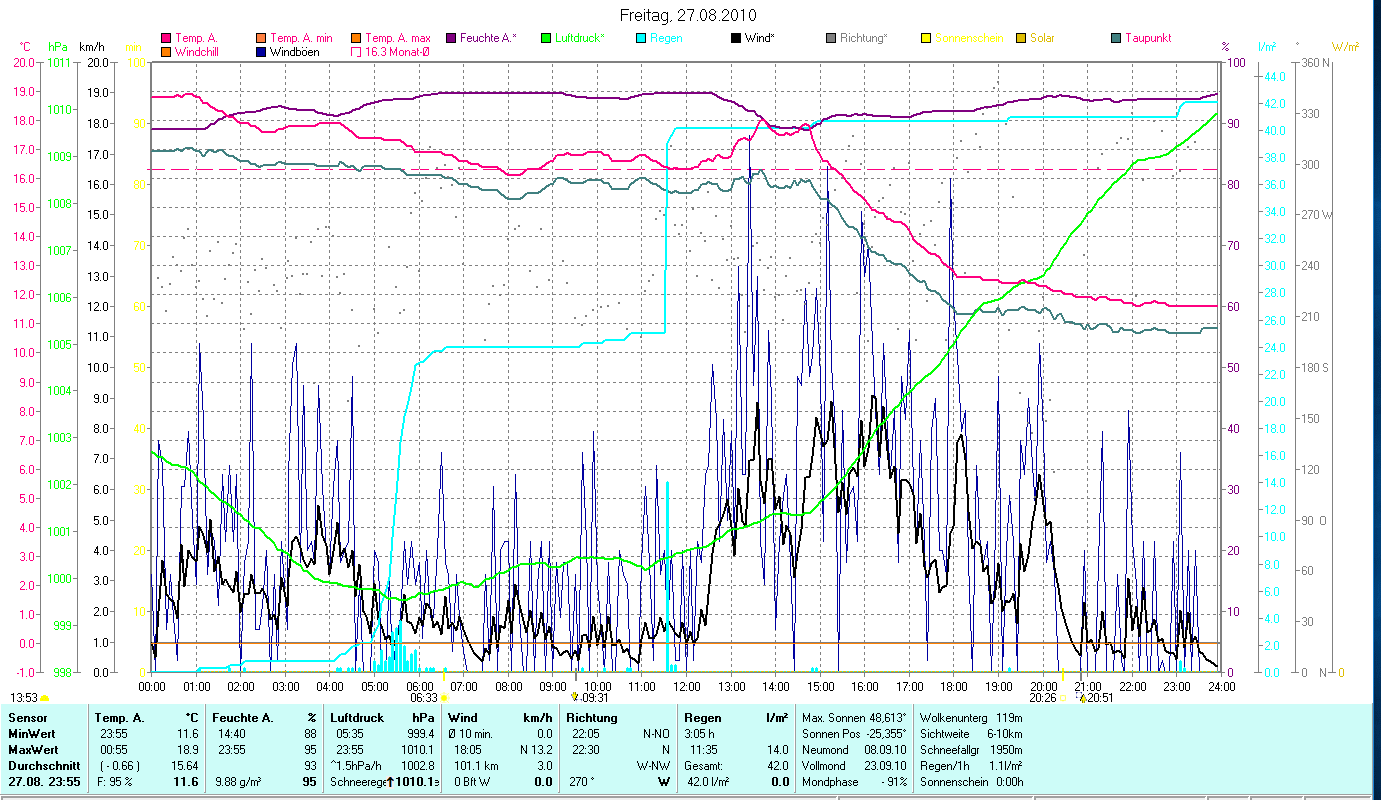
Task: Click the moon marker at 09:31
Action: coord(574,698)
